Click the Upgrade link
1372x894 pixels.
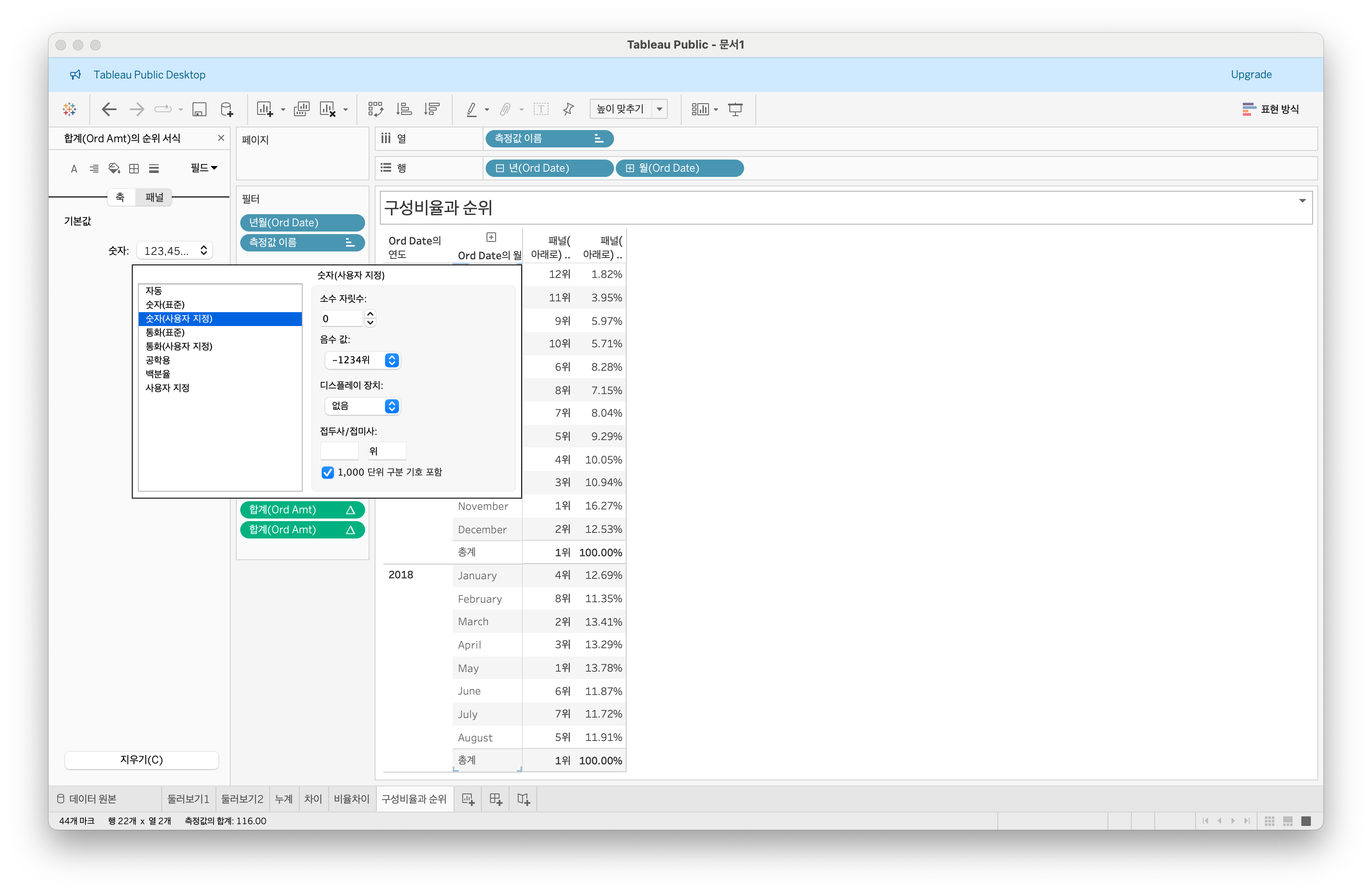coord(1250,75)
